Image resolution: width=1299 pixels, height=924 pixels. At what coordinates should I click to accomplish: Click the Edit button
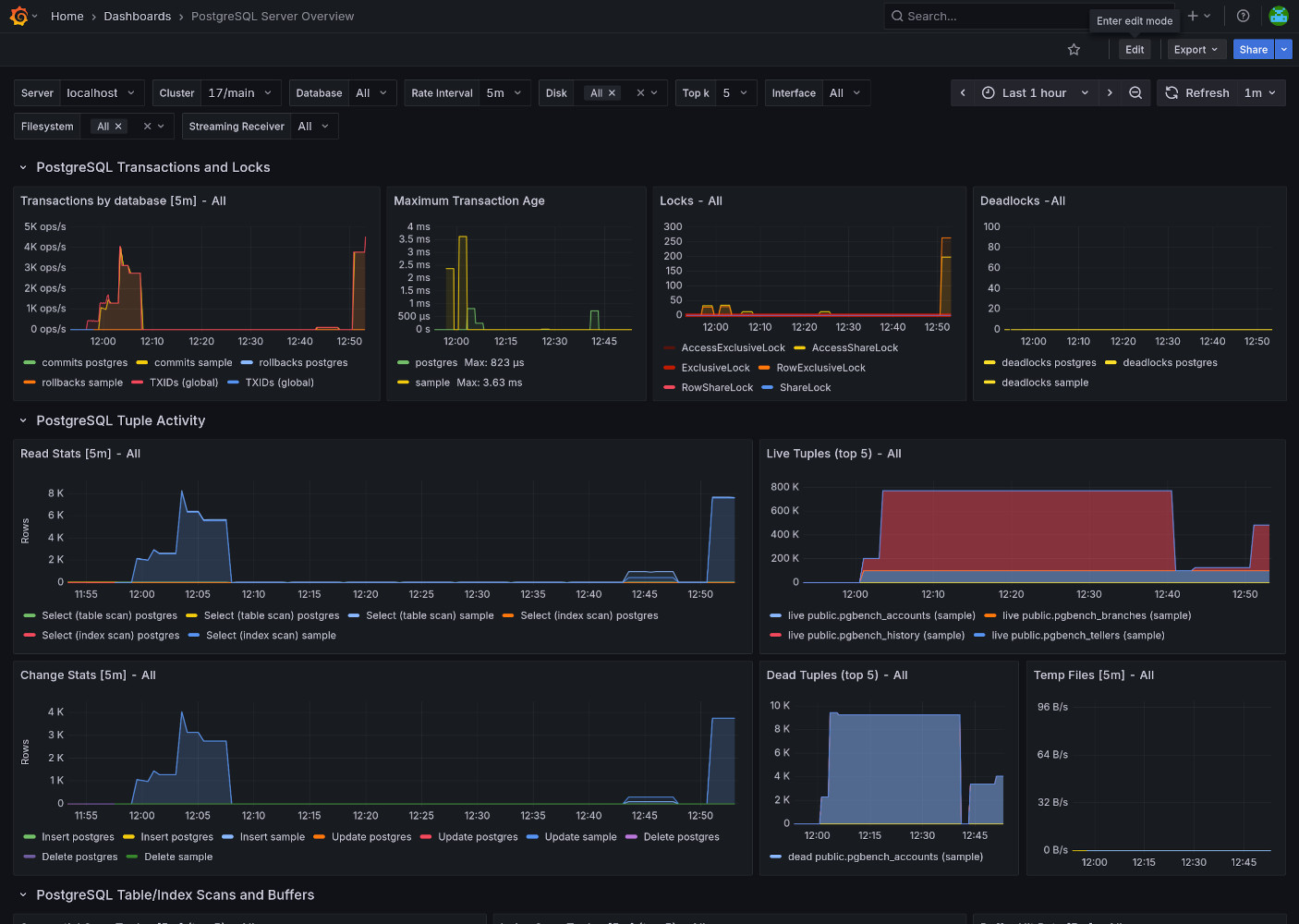(x=1135, y=50)
